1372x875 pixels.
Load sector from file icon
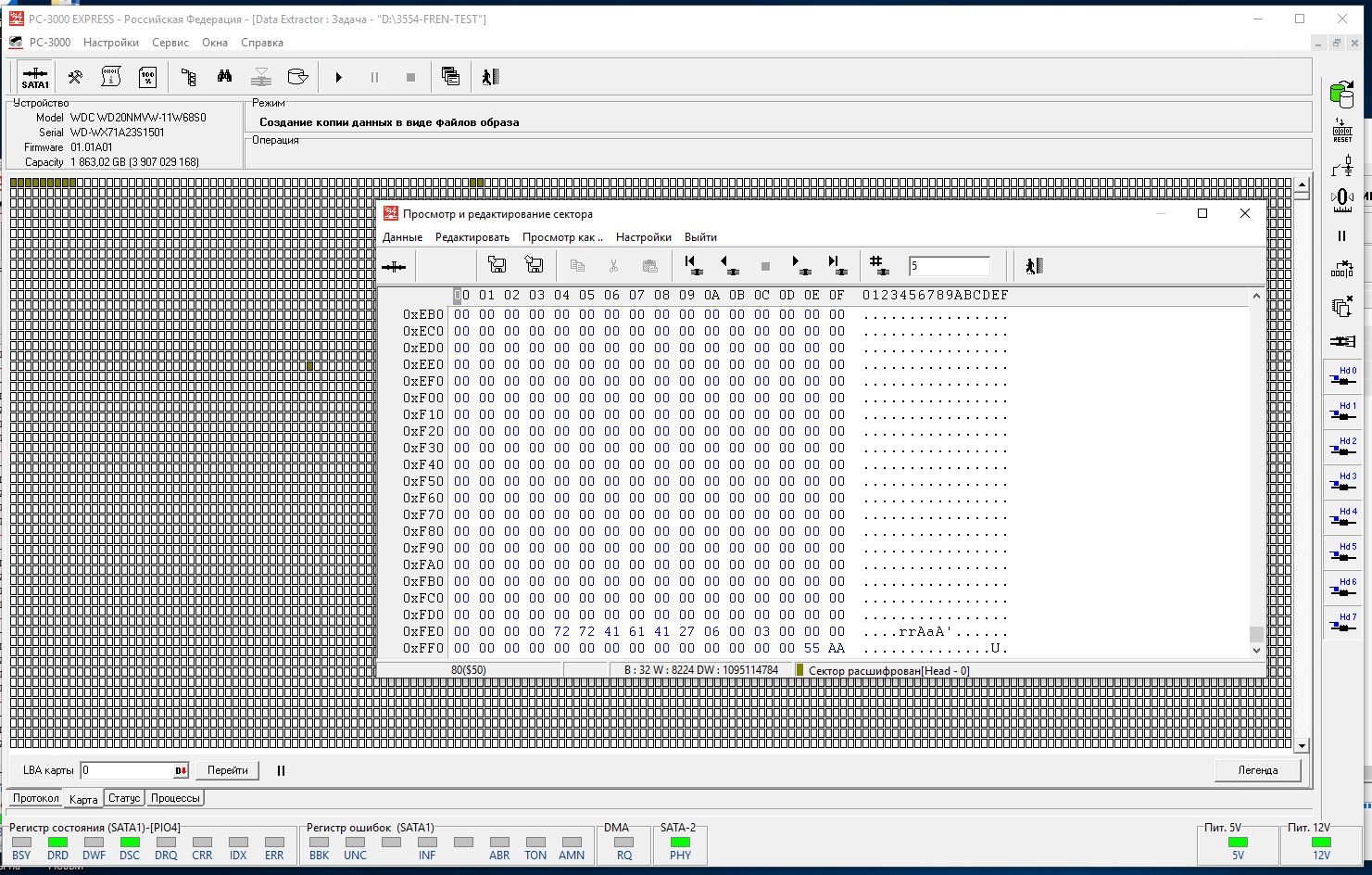point(497,266)
